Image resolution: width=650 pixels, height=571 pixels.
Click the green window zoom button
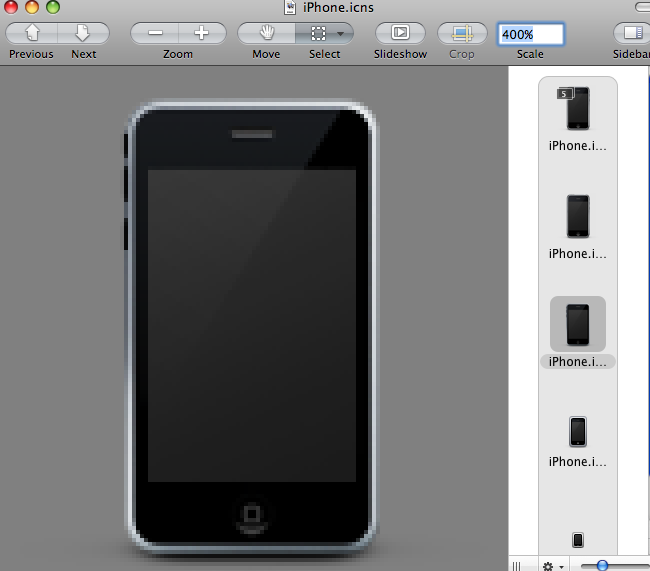53,7
